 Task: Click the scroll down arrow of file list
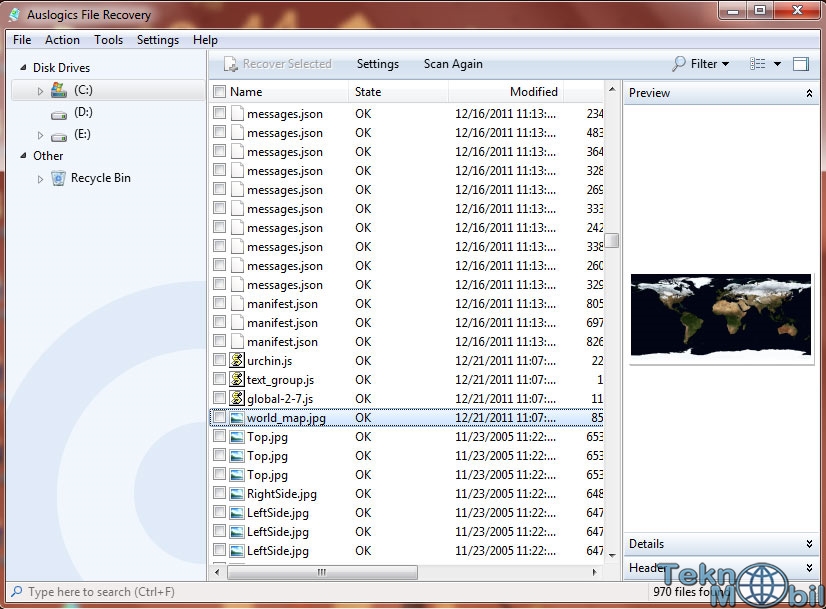point(612,555)
